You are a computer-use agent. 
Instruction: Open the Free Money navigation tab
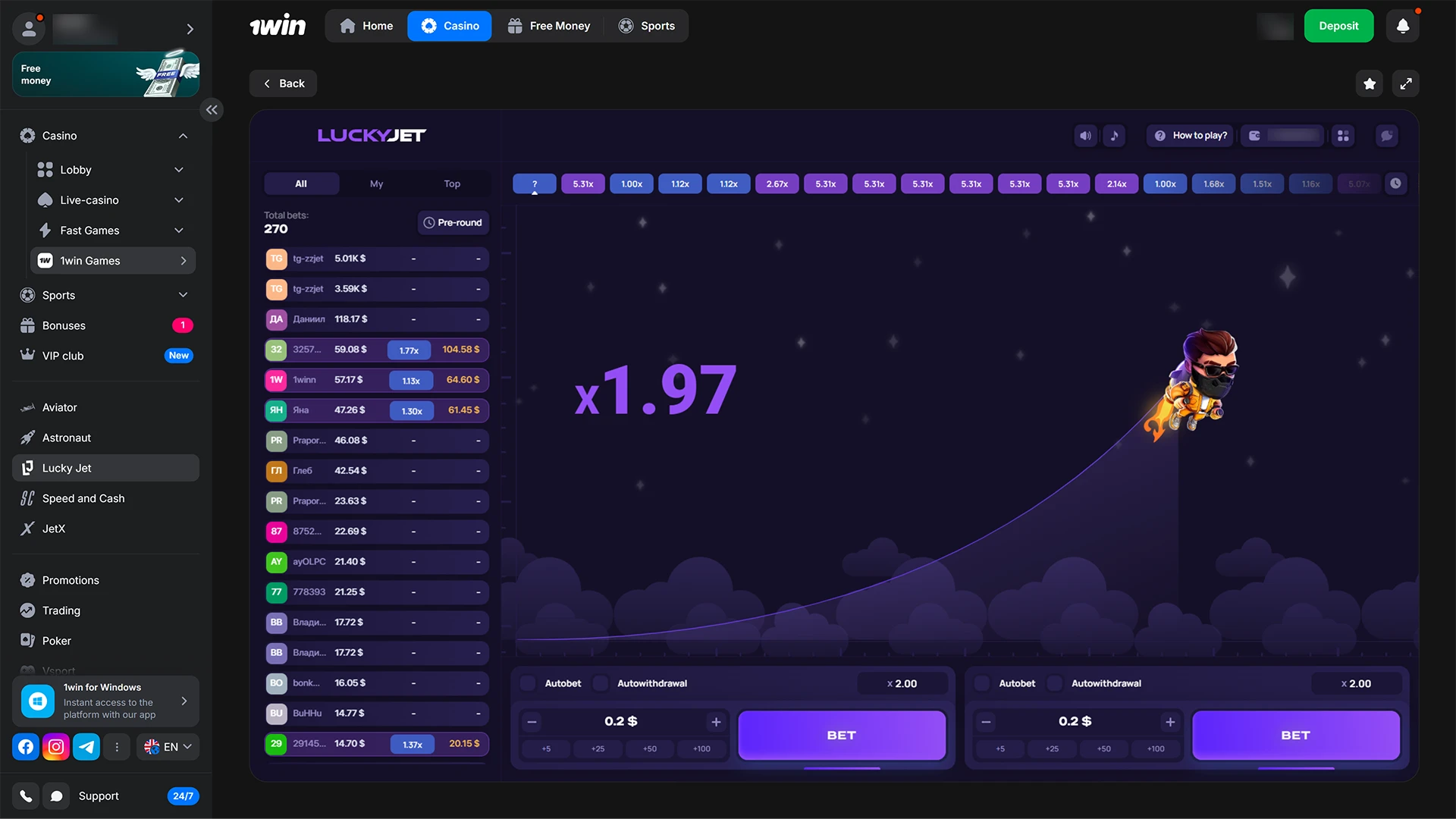point(548,26)
